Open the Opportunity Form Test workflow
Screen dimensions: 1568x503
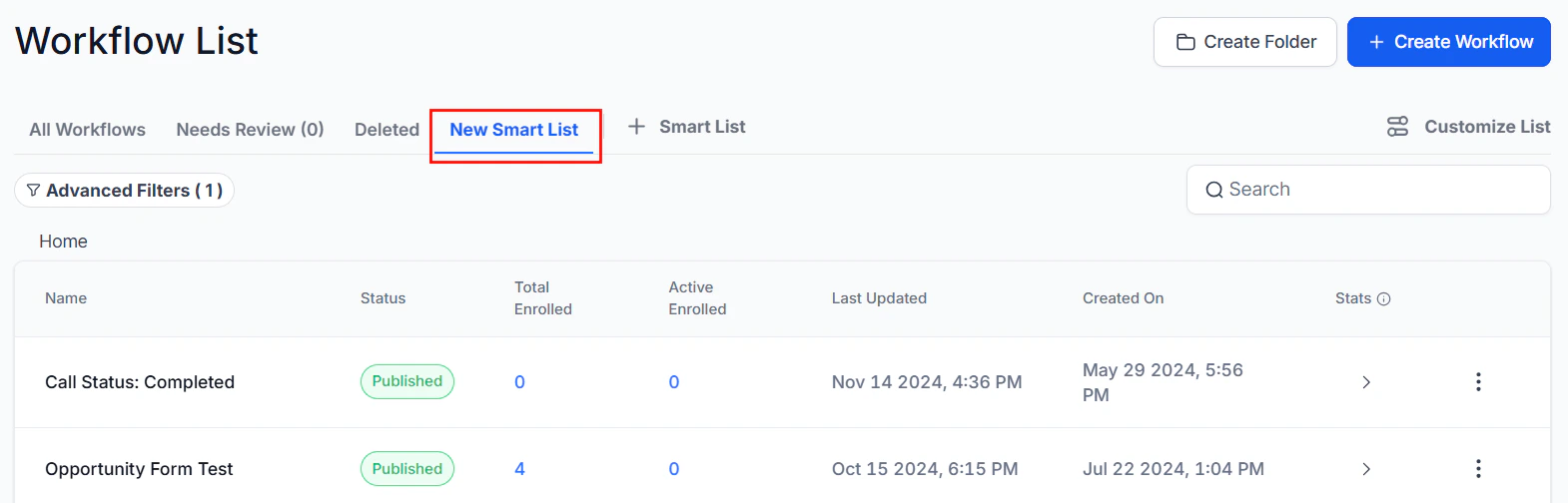click(x=139, y=469)
